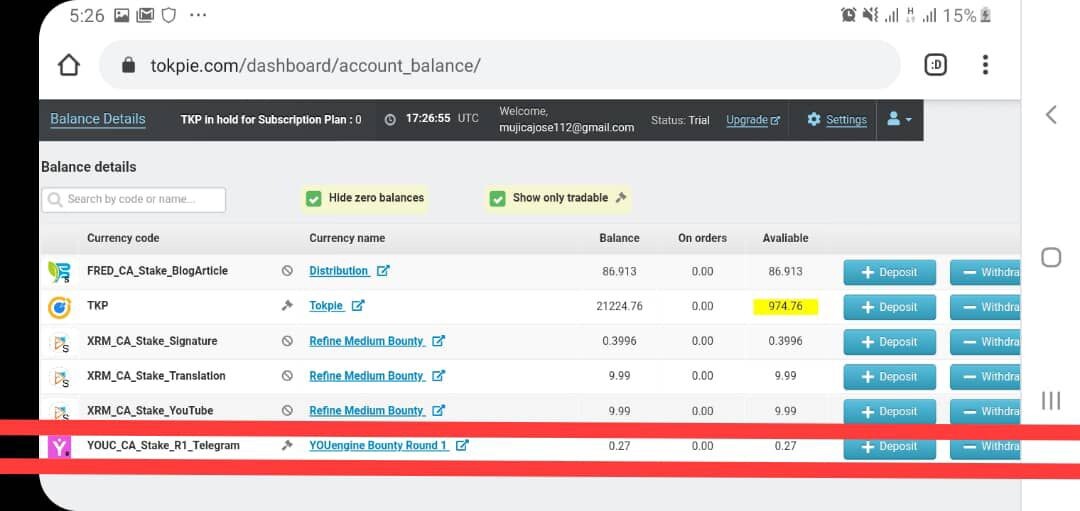This screenshot has width=1080, height=511.
Task: Tap the browser home icon
Action: [x=69, y=65]
